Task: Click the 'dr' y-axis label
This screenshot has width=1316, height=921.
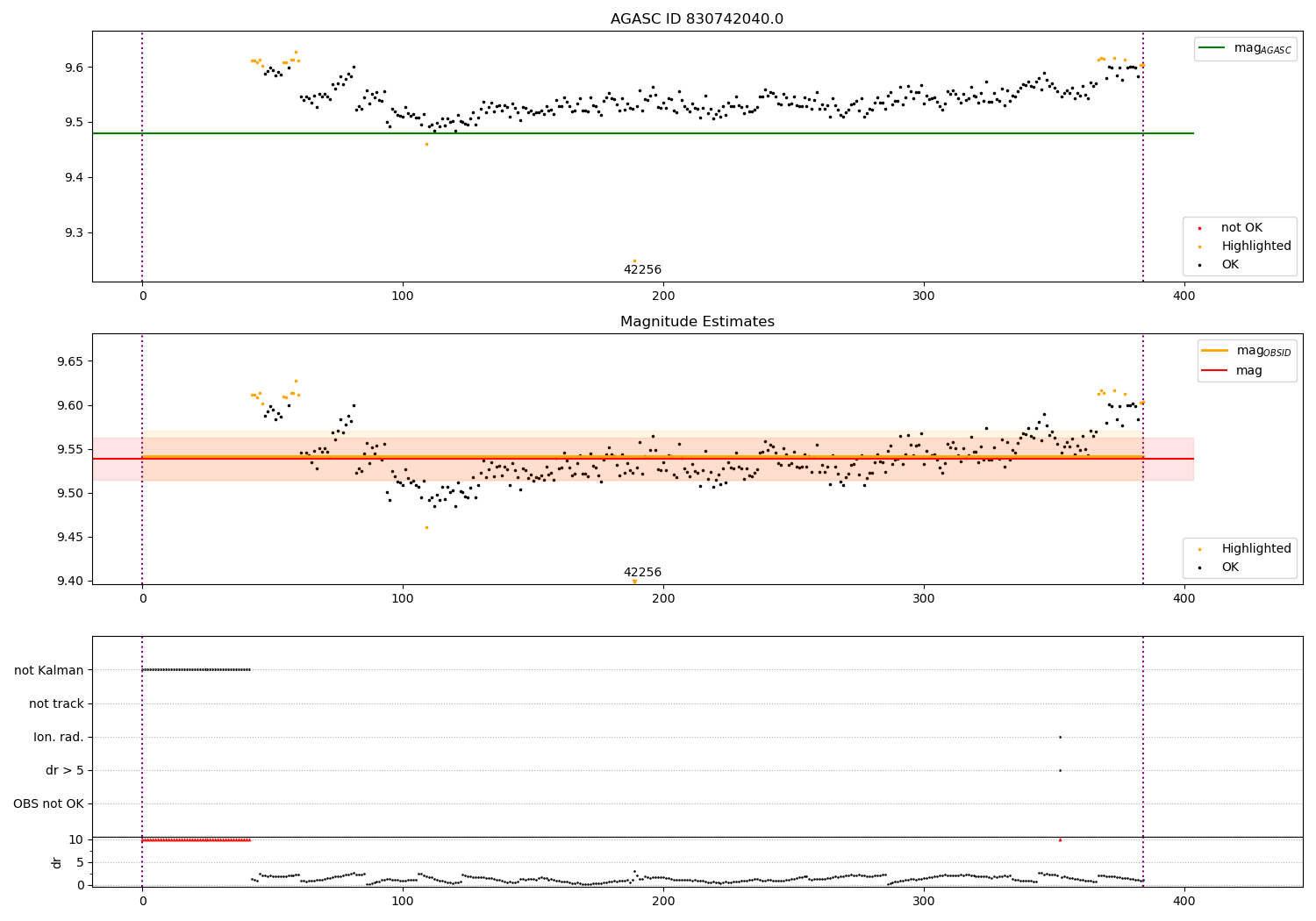Action: (57, 862)
